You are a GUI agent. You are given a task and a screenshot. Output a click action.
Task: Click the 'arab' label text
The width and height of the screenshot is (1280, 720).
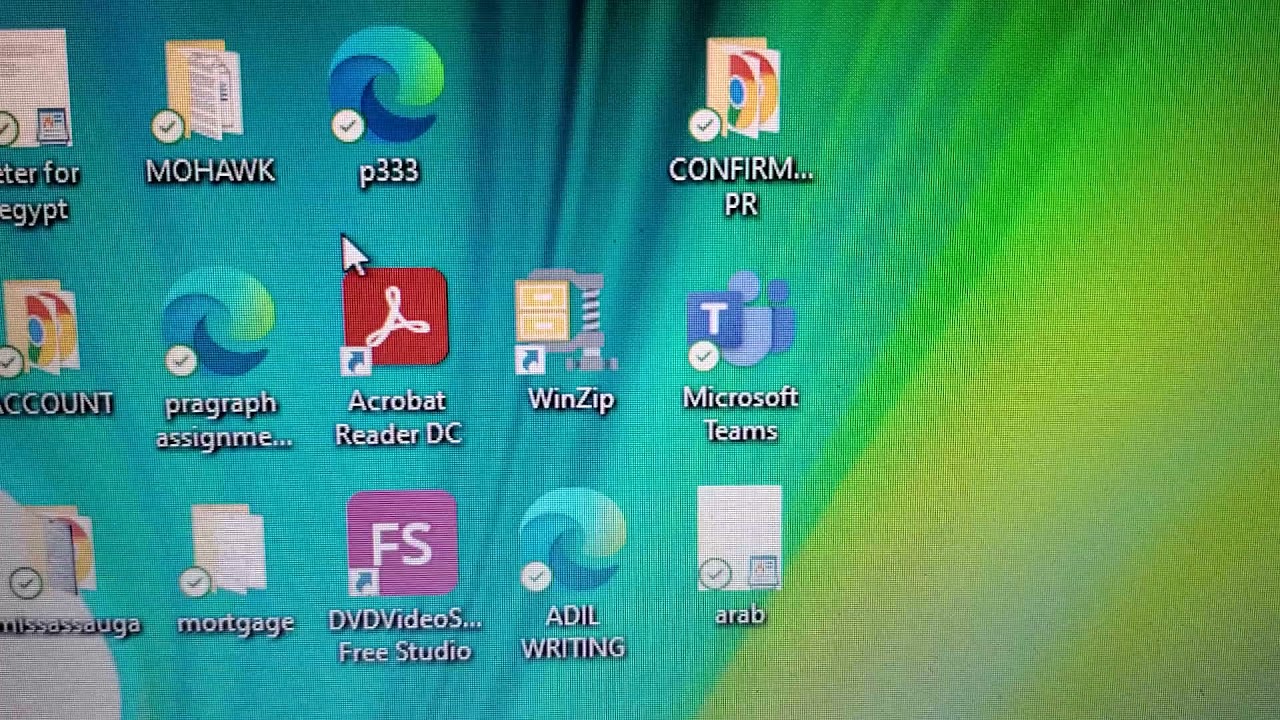[x=740, y=615]
